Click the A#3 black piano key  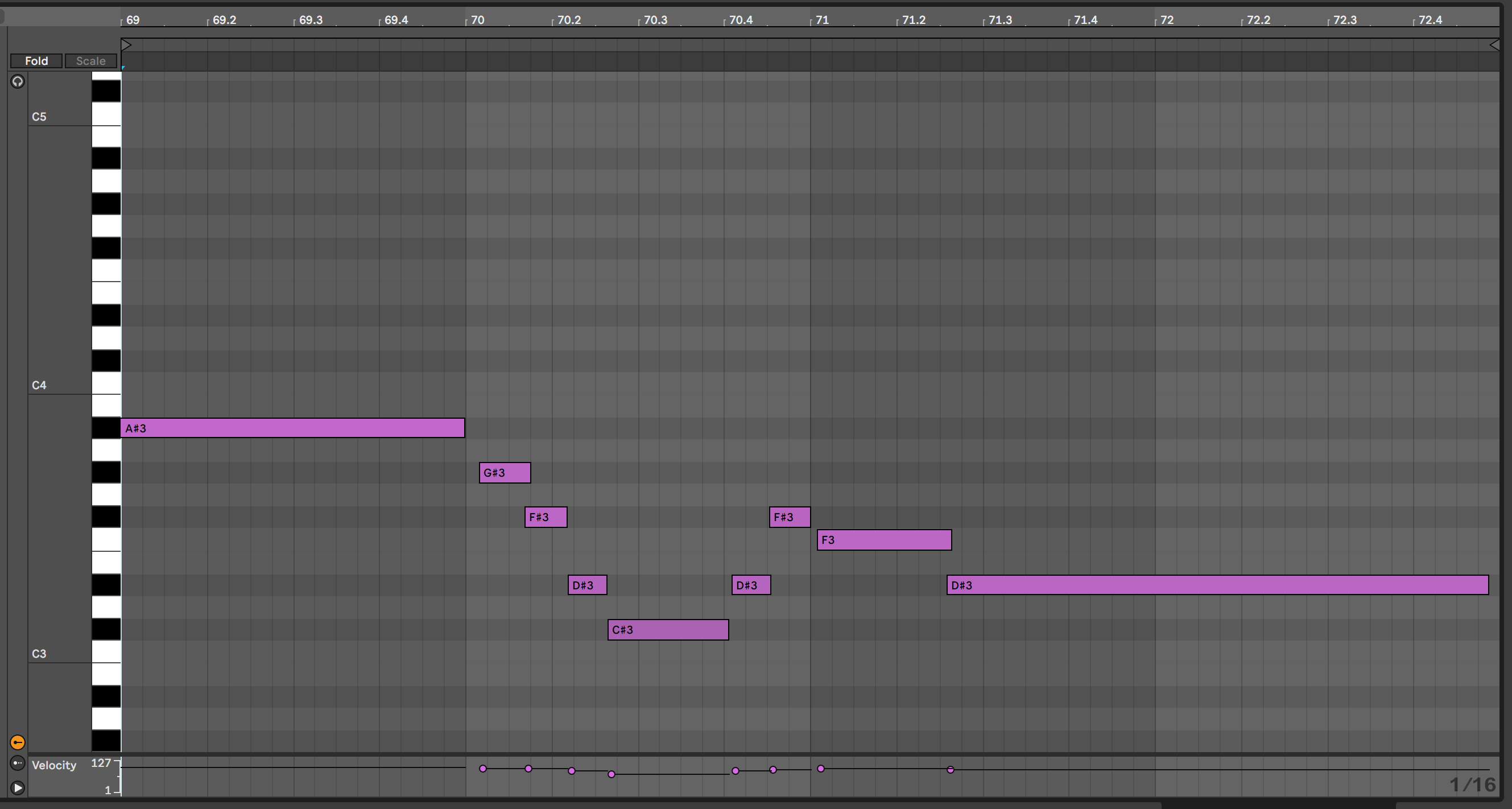106,428
